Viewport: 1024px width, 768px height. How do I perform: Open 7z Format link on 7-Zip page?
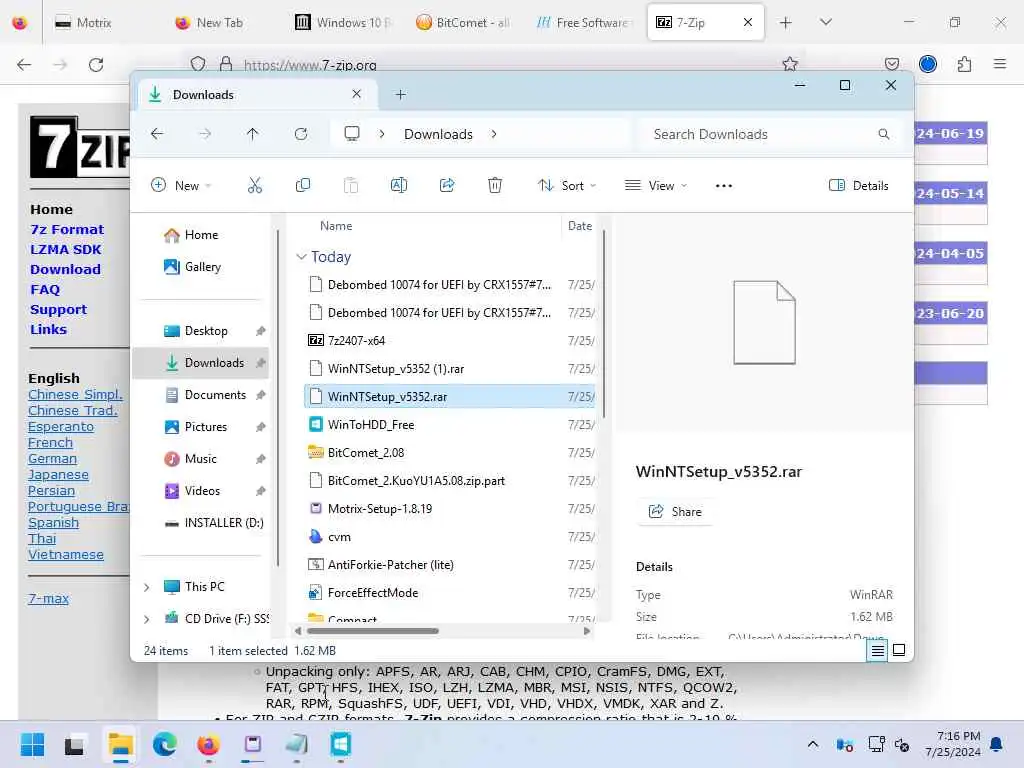tap(67, 229)
